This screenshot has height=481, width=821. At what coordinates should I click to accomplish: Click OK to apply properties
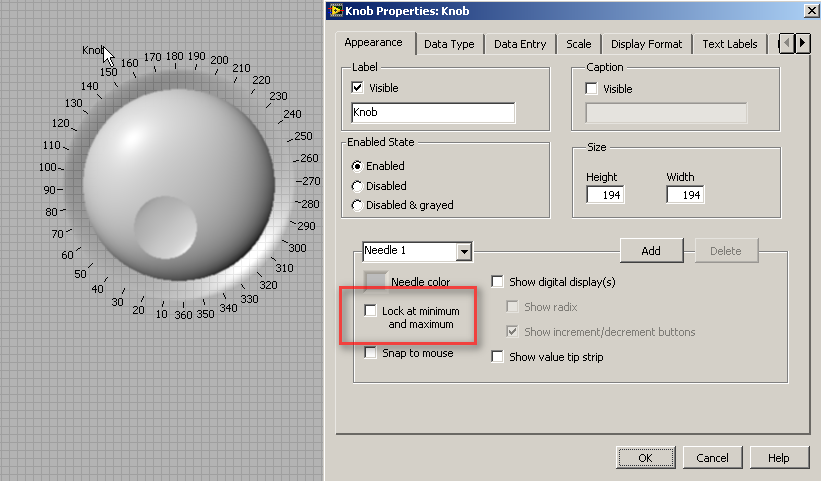(x=646, y=458)
